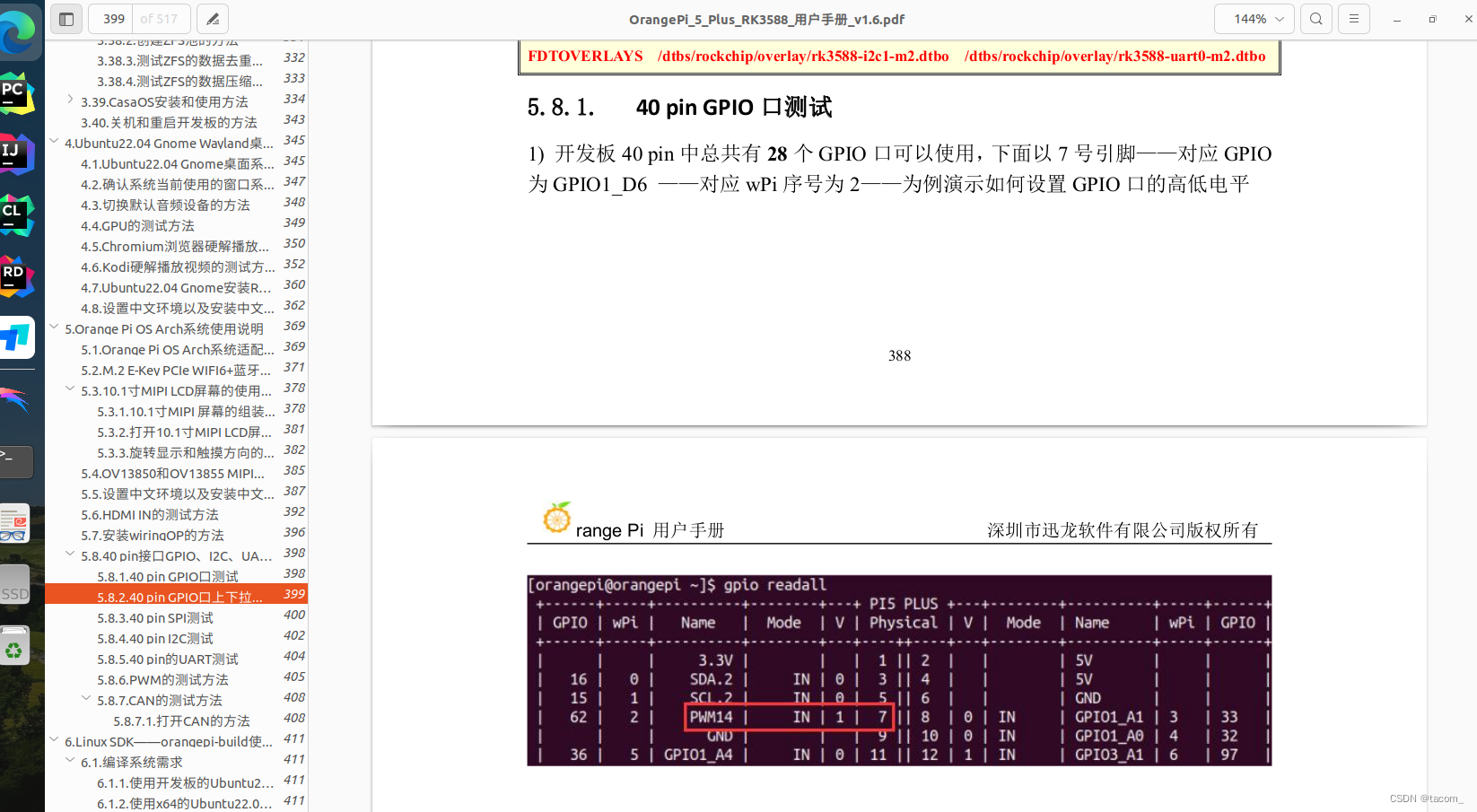The image size is (1477, 812).
Task: Open outline entry 4.5.Chromium浏览器硬解播放
Action: pyautogui.click(x=175, y=247)
